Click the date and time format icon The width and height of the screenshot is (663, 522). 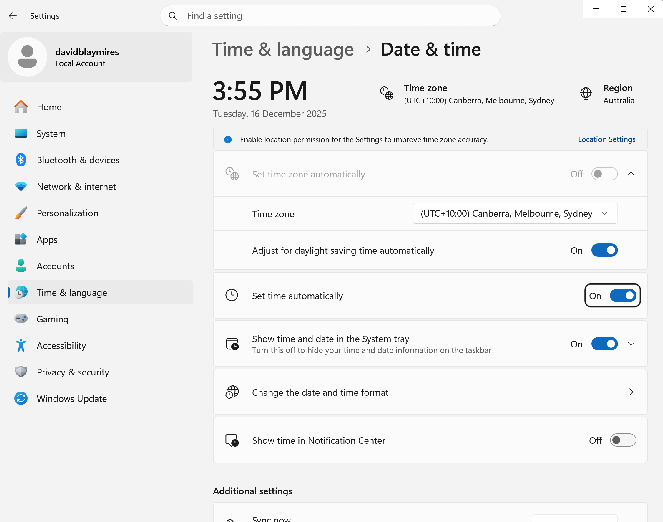tap(232, 392)
